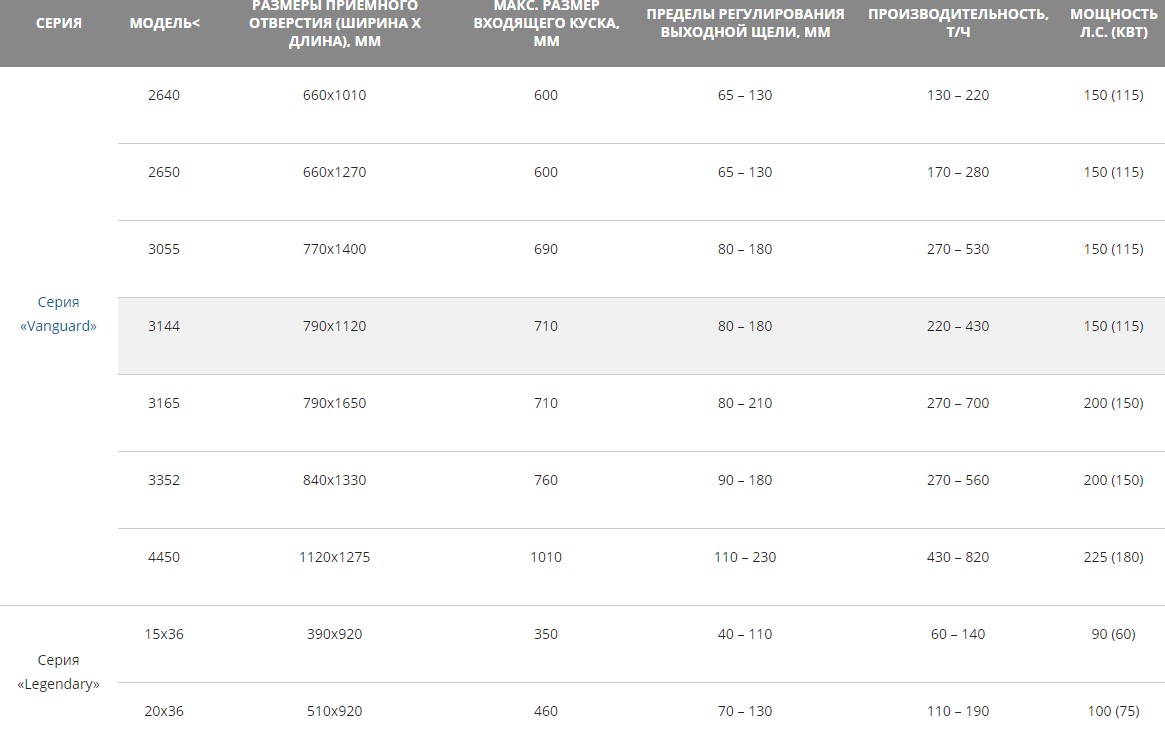Select model 15x36 cell

click(163, 635)
